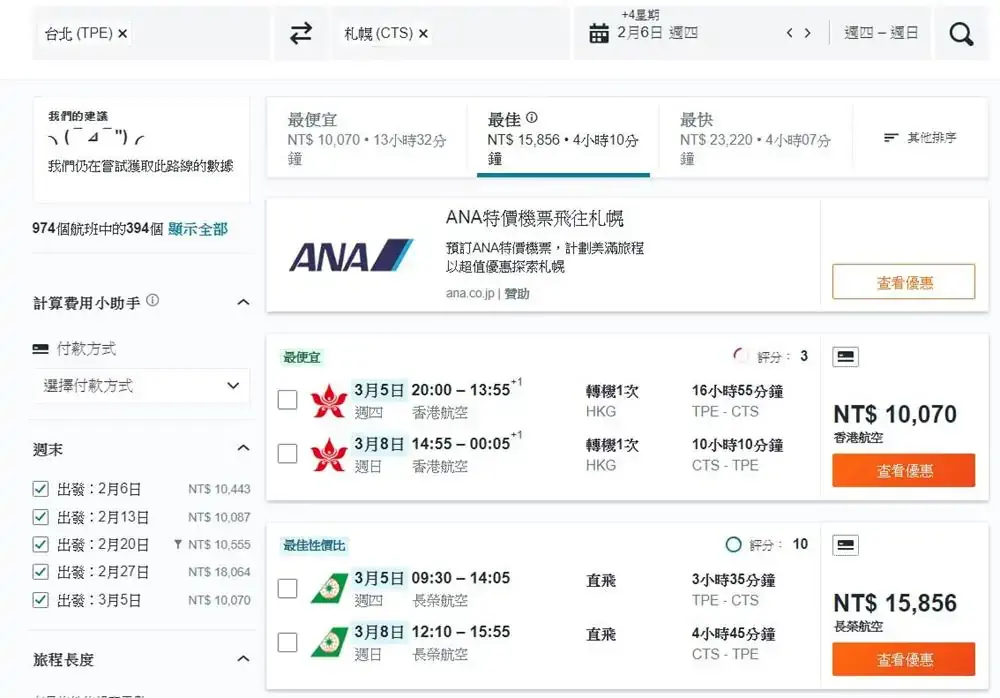Click the 2月6日 週四 date field

coord(657,33)
